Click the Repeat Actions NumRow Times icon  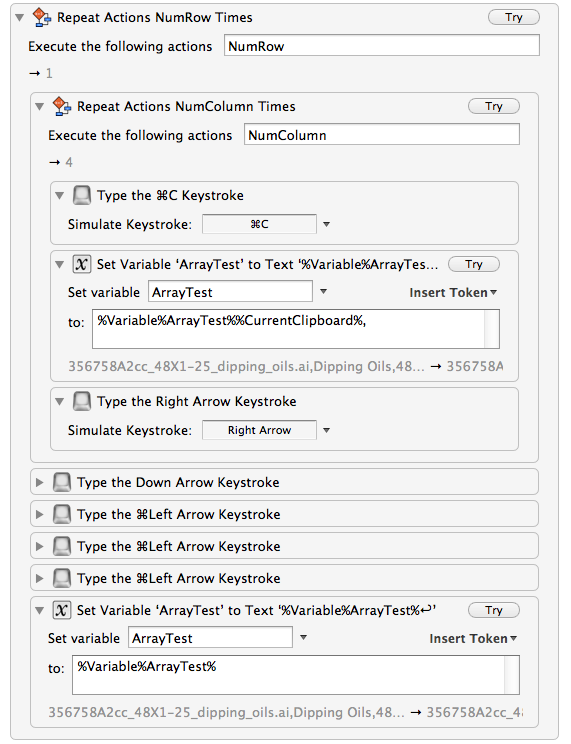point(42,18)
